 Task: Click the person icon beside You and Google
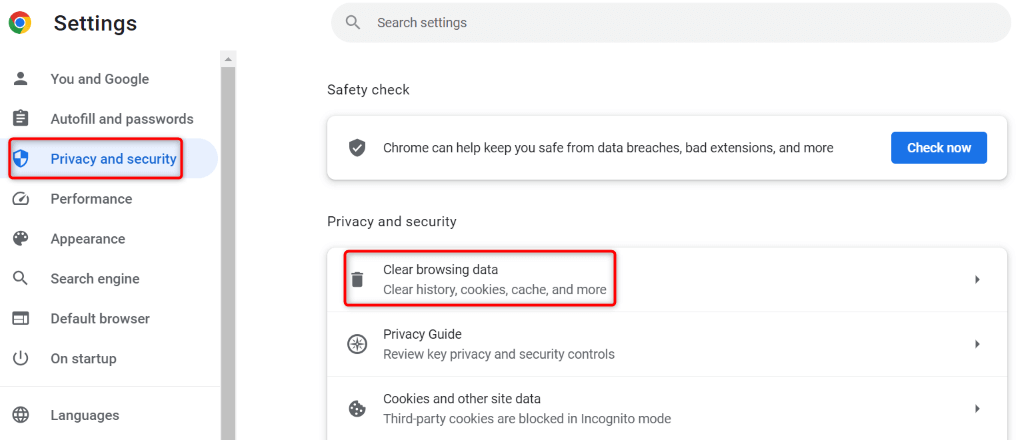click(x=20, y=79)
